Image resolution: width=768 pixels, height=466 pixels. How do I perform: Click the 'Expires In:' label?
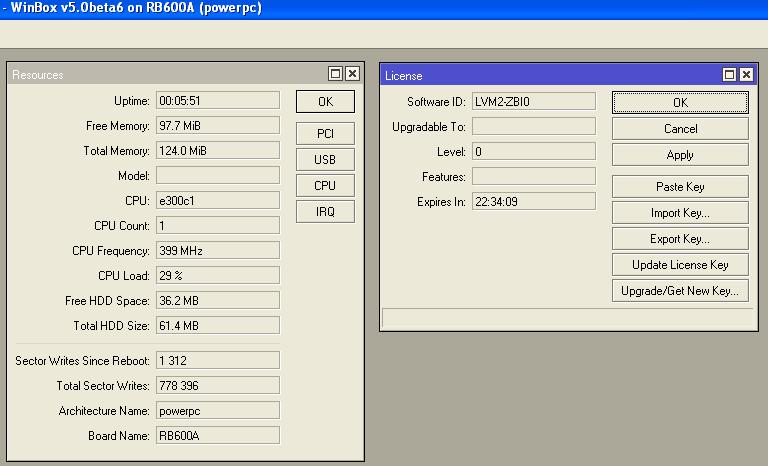pos(441,202)
